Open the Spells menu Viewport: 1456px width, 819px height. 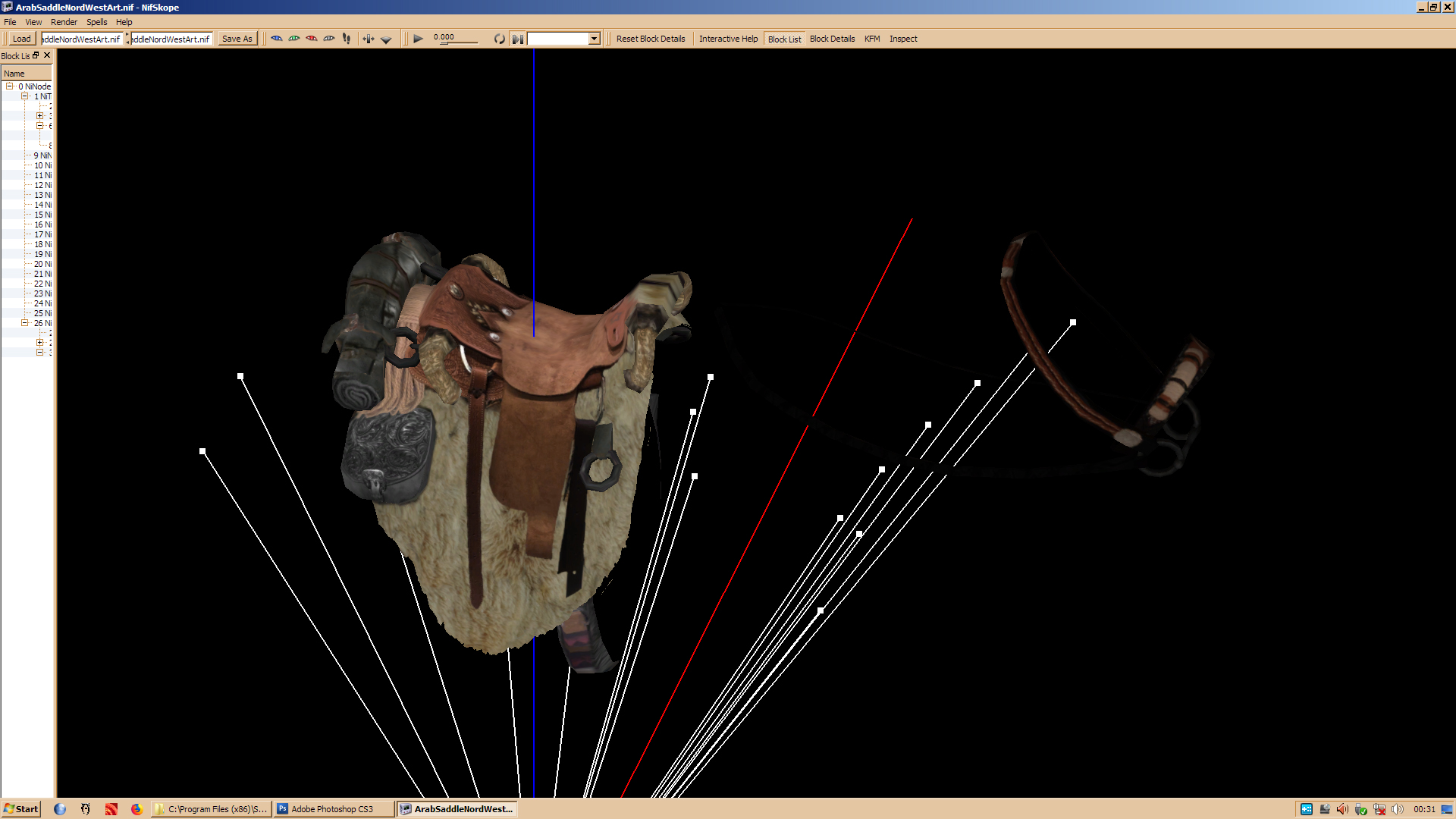point(96,22)
